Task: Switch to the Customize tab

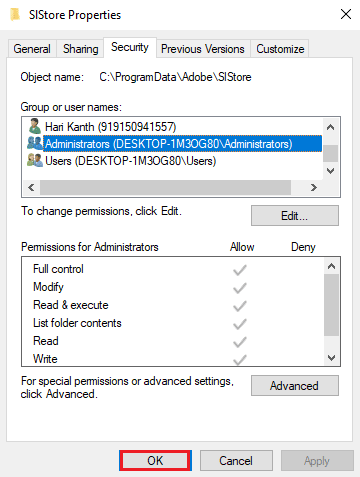Action: point(280,49)
